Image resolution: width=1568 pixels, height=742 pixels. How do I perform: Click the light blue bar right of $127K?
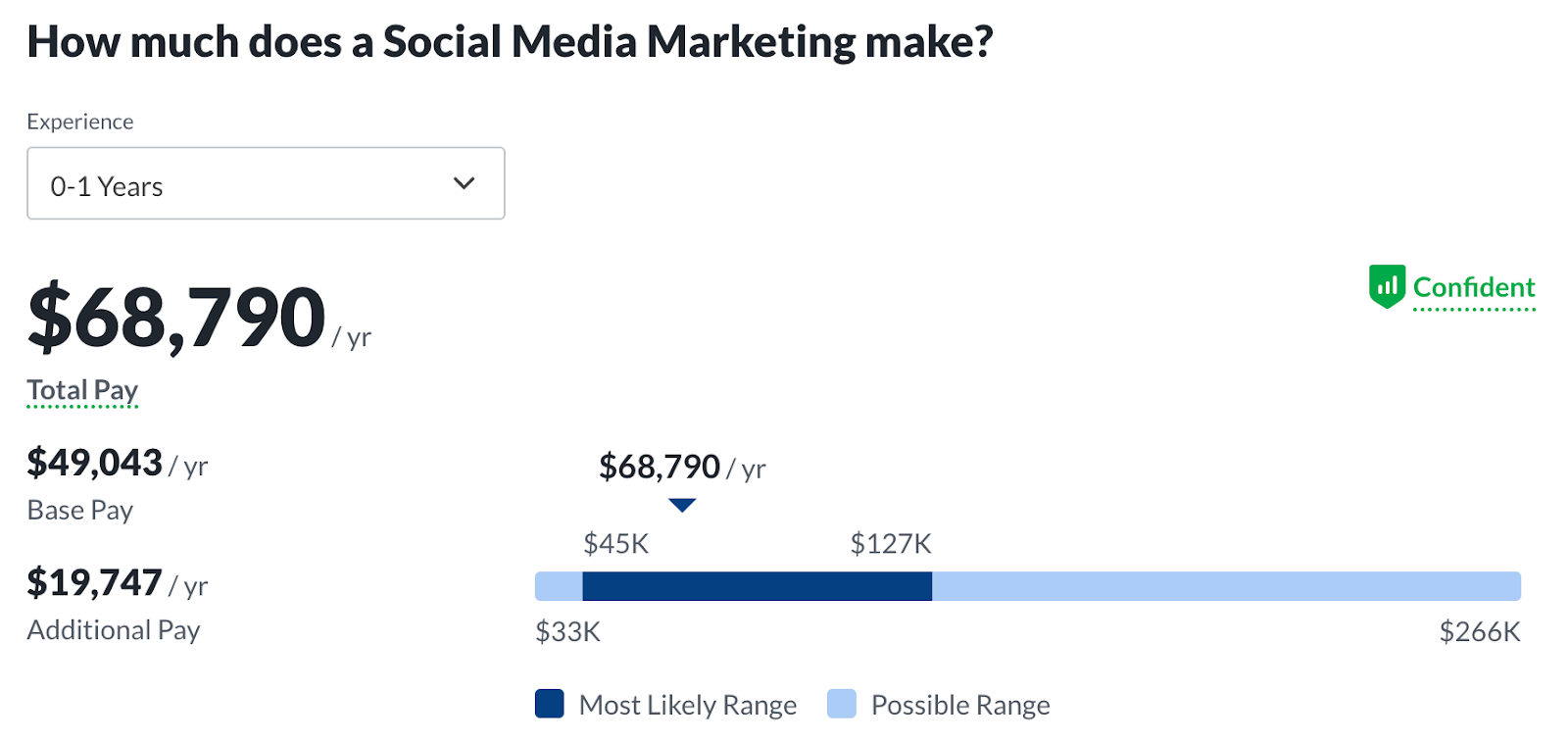point(1225,586)
